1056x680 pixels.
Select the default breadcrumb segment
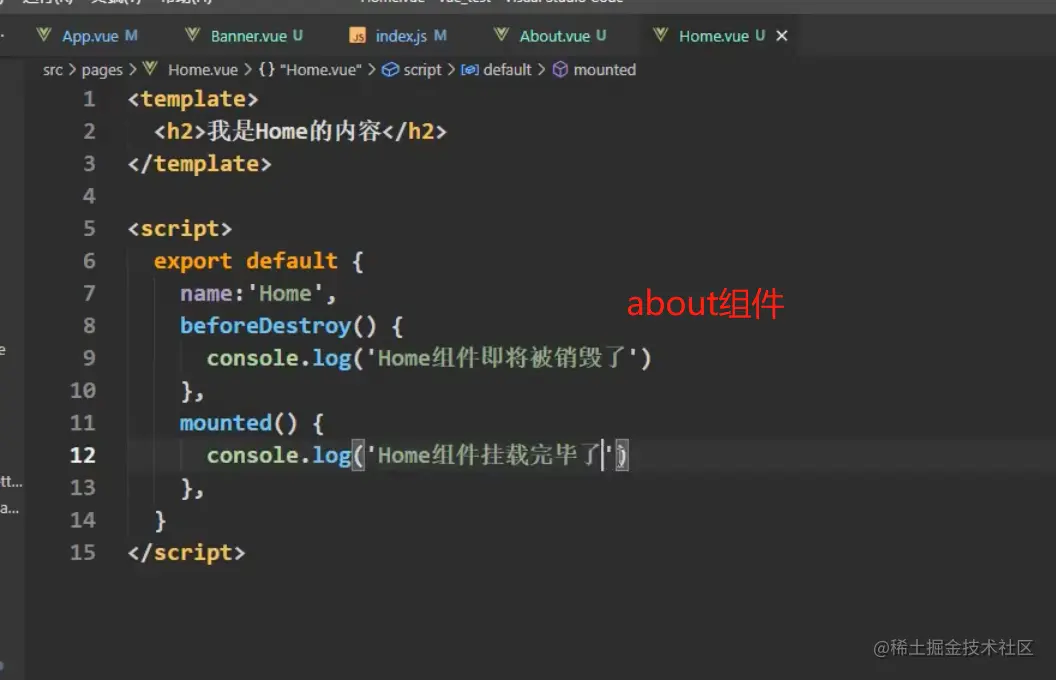click(x=507, y=70)
